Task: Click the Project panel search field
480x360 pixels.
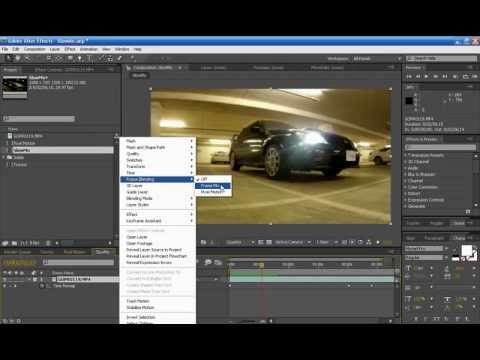Action: pyautogui.click(x=39, y=119)
